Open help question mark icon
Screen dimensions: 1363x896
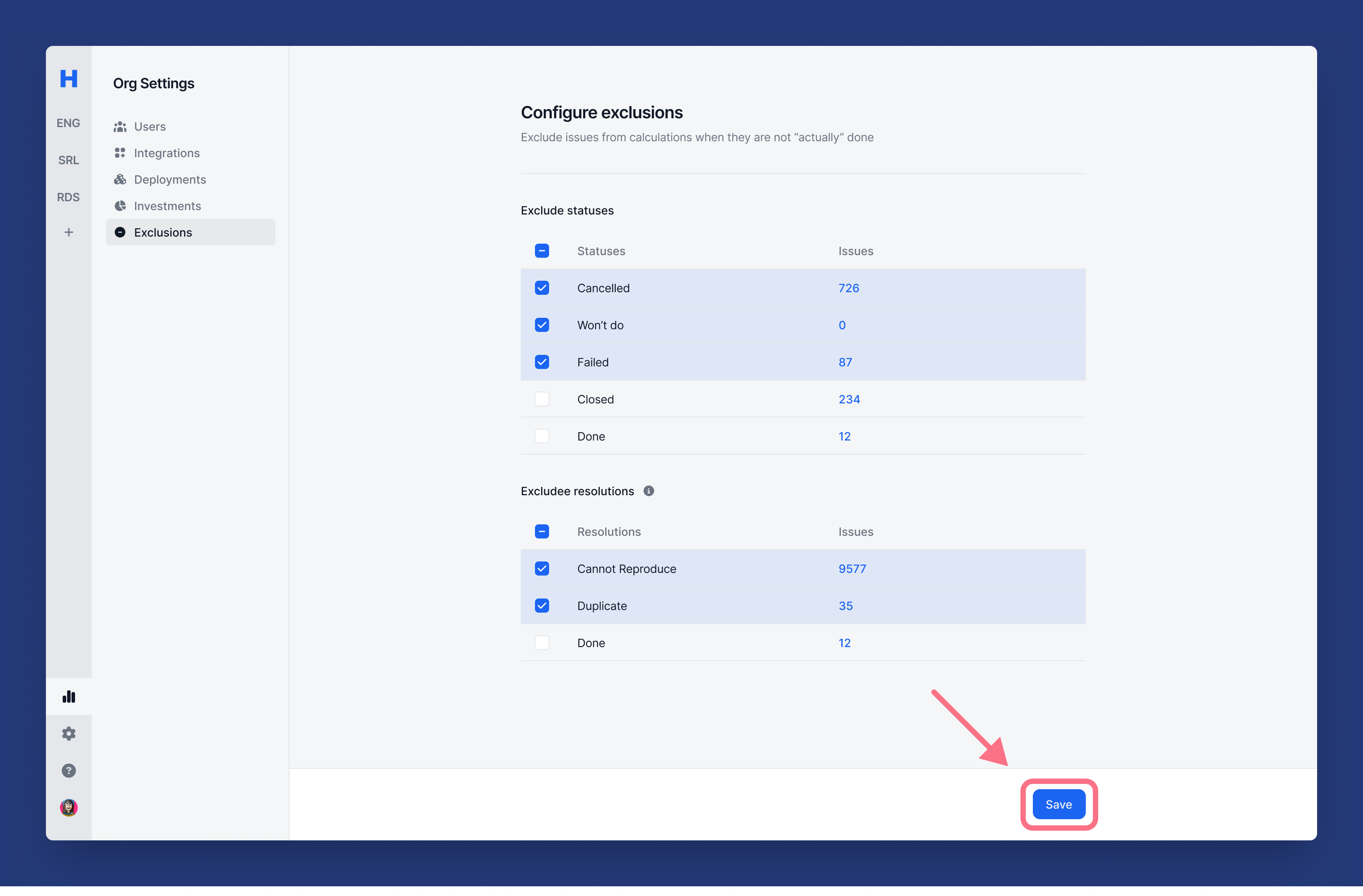(69, 771)
